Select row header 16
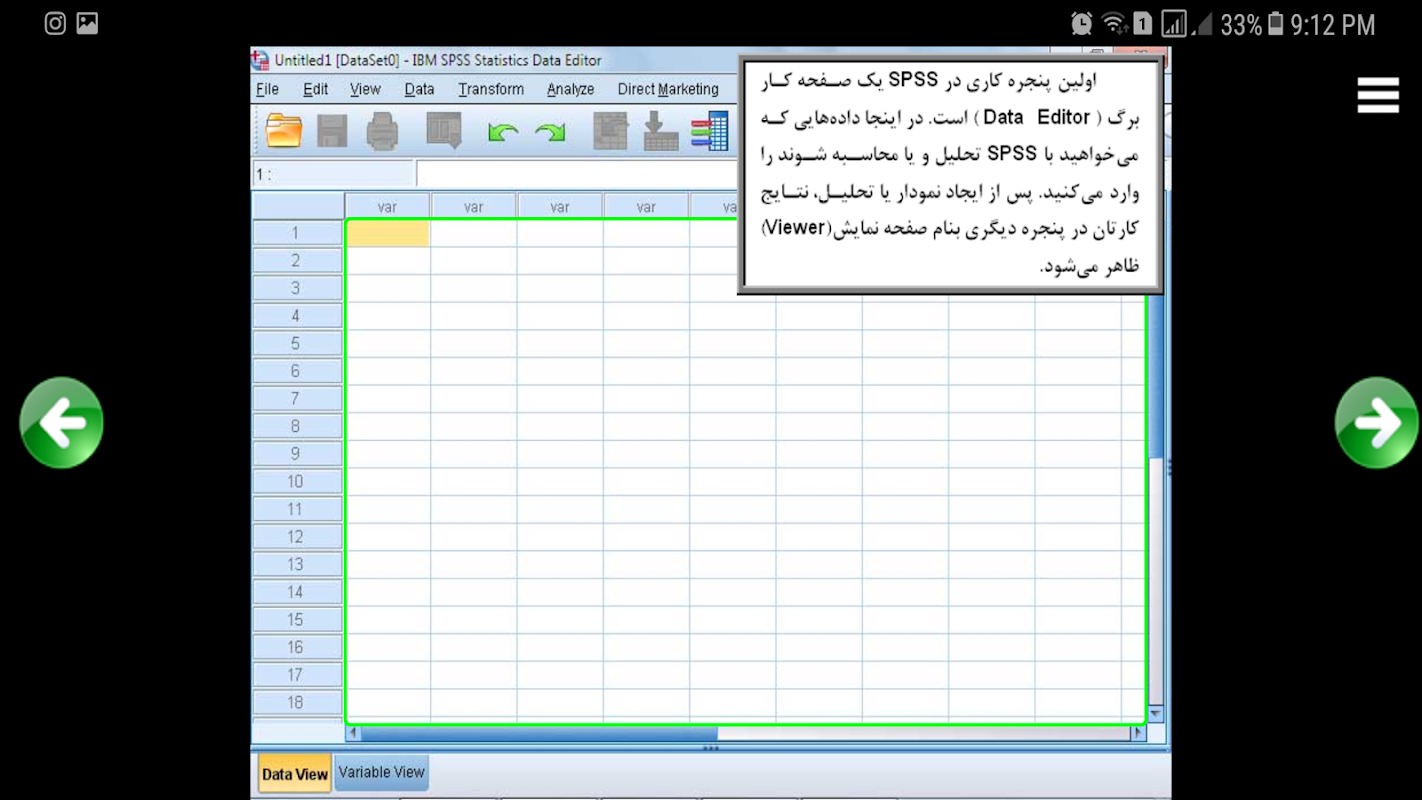This screenshot has height=800, width=1422. 297,648
